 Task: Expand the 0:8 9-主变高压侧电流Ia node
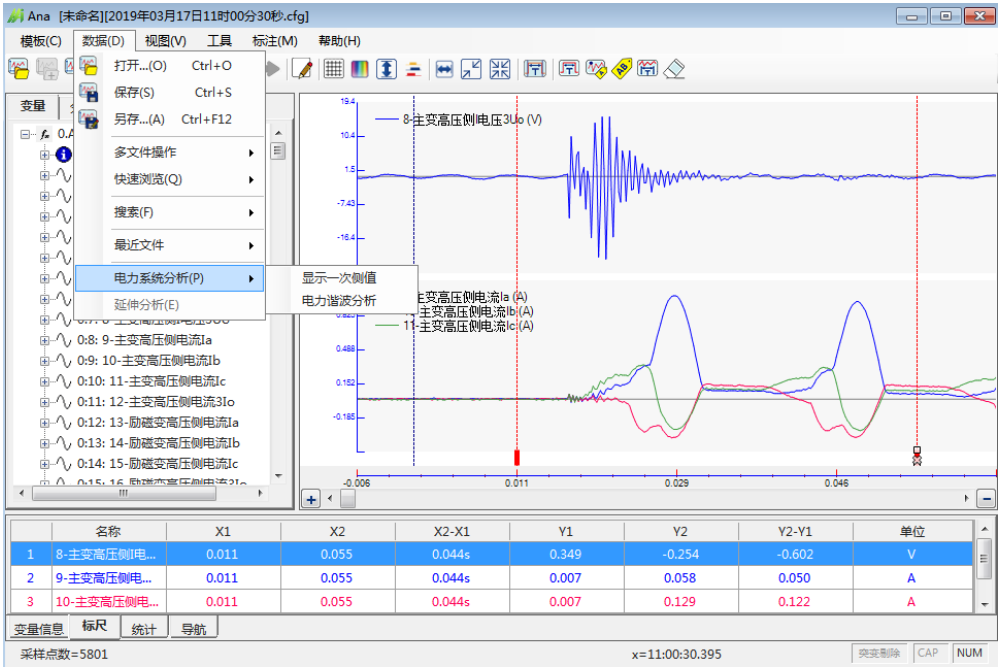(x=44, y=340)
